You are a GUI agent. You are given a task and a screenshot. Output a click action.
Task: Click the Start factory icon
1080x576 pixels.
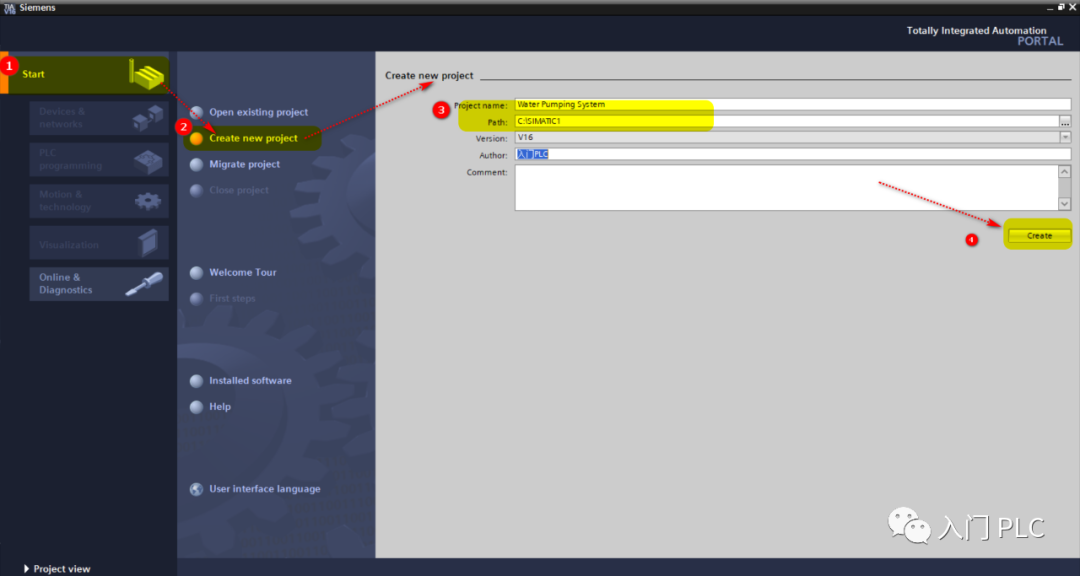pyautogui.click(x=148, y=74)
